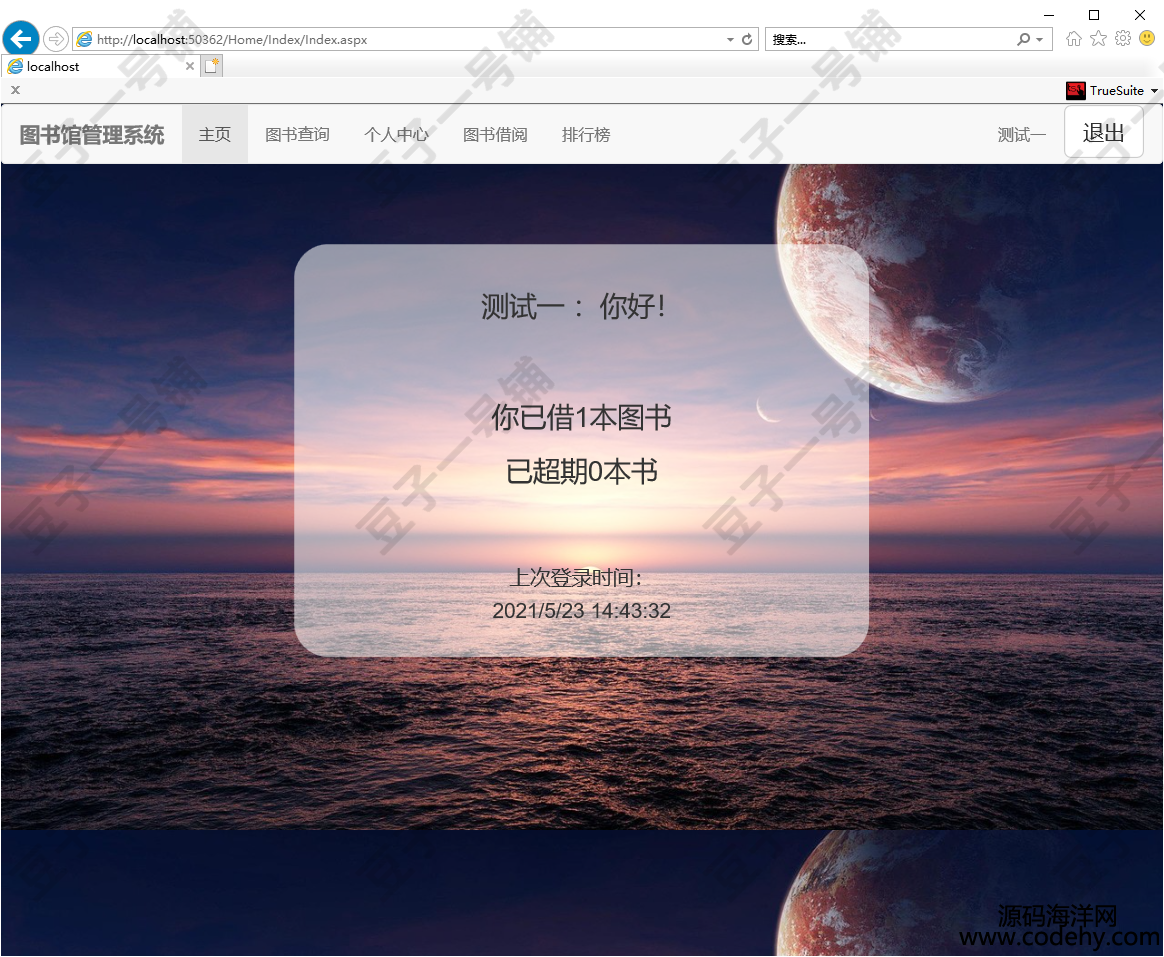This screenshot has width=1164, height=957.
Task: Click the browser Back arrow button
Action: click(21, 39)
